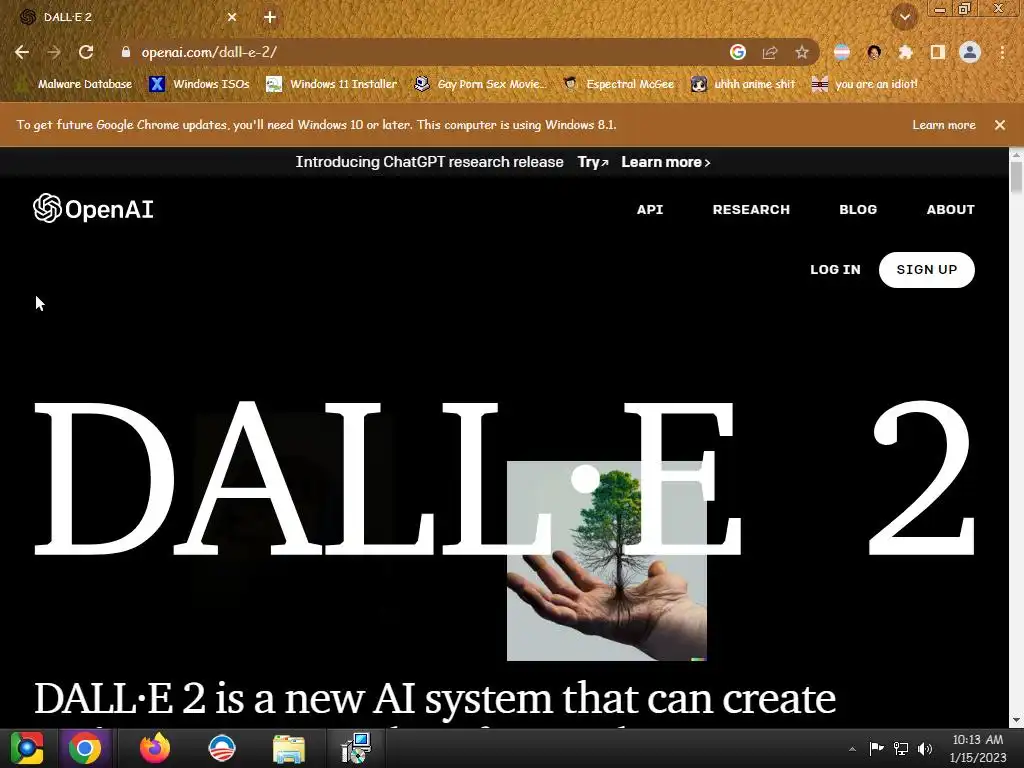
Task: Click the share page icon
Action: click(770, 52)
